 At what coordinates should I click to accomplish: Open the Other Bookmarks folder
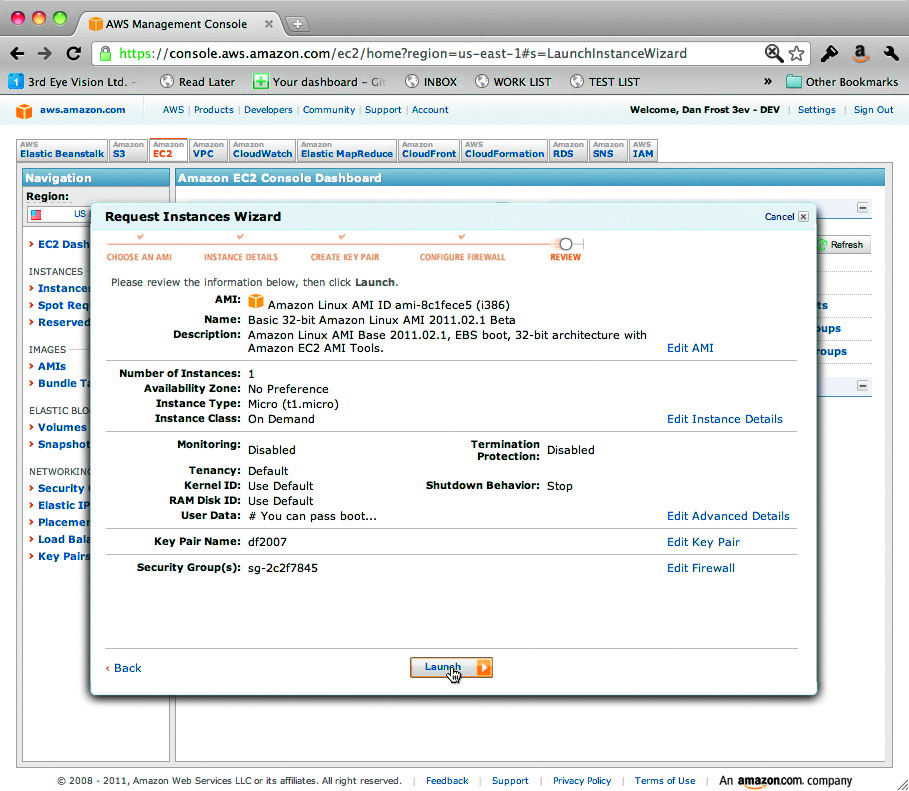[842, 82]
